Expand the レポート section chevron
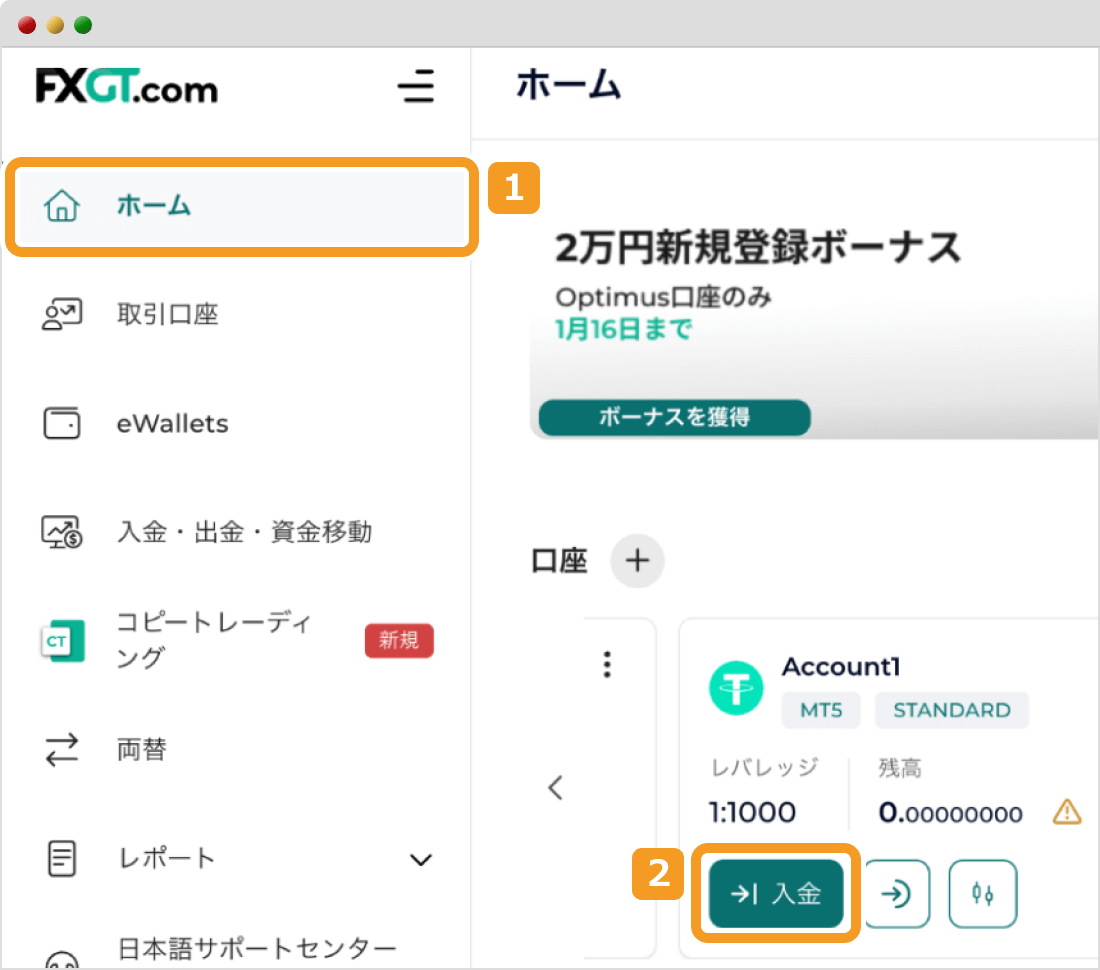The image size is (1100, 970). (x=421, y=859)
